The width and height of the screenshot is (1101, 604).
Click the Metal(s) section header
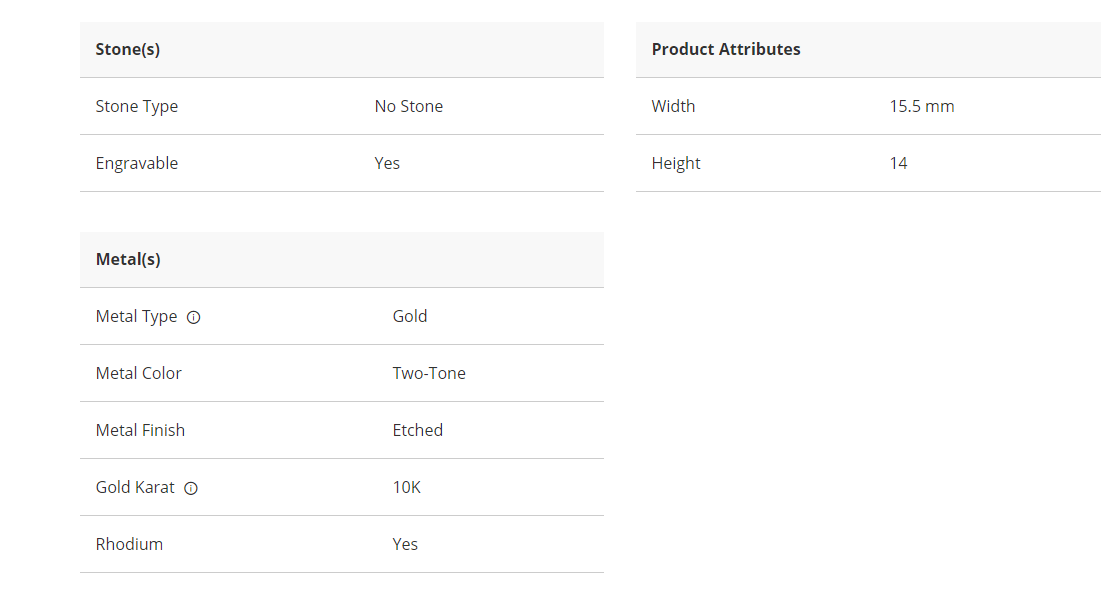coord(128,259)
